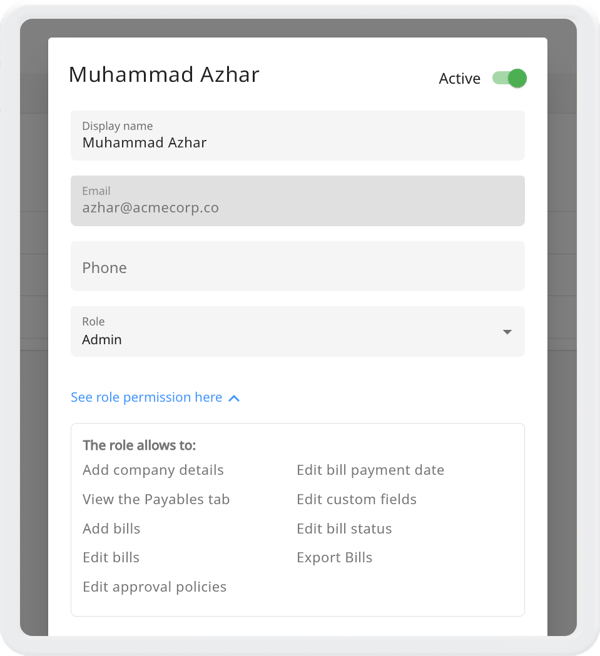
Task: Click the Export Bills permission
Action: pos(334,558)
